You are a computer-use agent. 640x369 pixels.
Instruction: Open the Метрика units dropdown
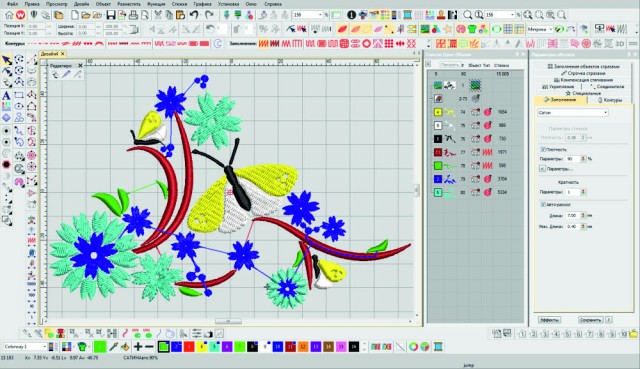(539, 29)
